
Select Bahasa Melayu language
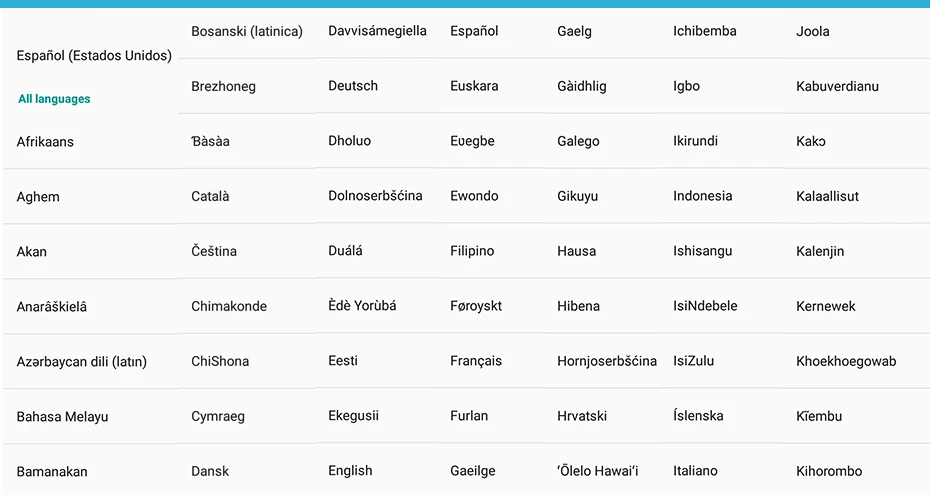(x=62, y=417)
